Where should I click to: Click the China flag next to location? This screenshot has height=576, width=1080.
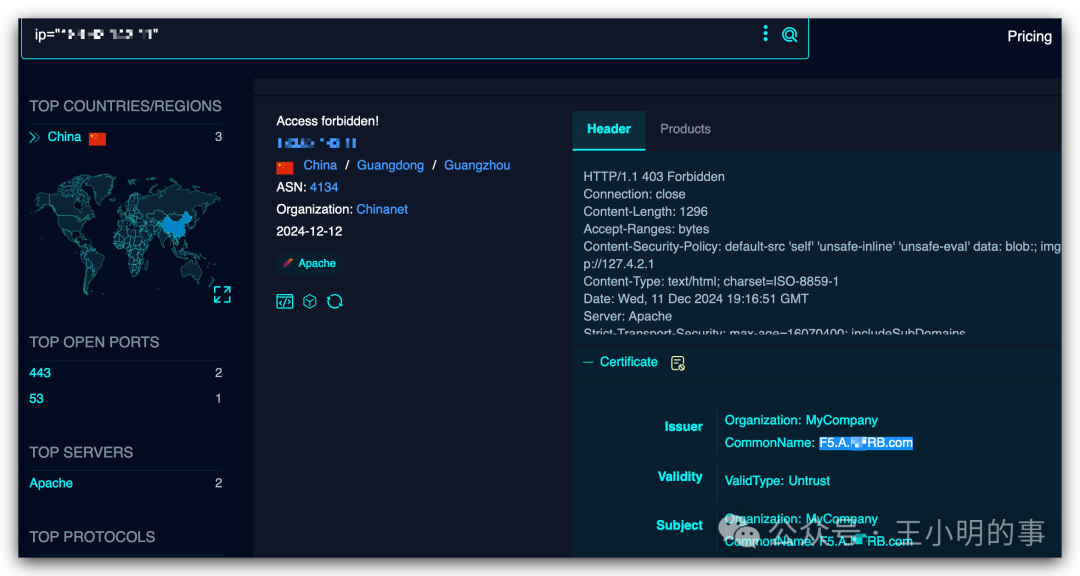[x=285, y=167]
